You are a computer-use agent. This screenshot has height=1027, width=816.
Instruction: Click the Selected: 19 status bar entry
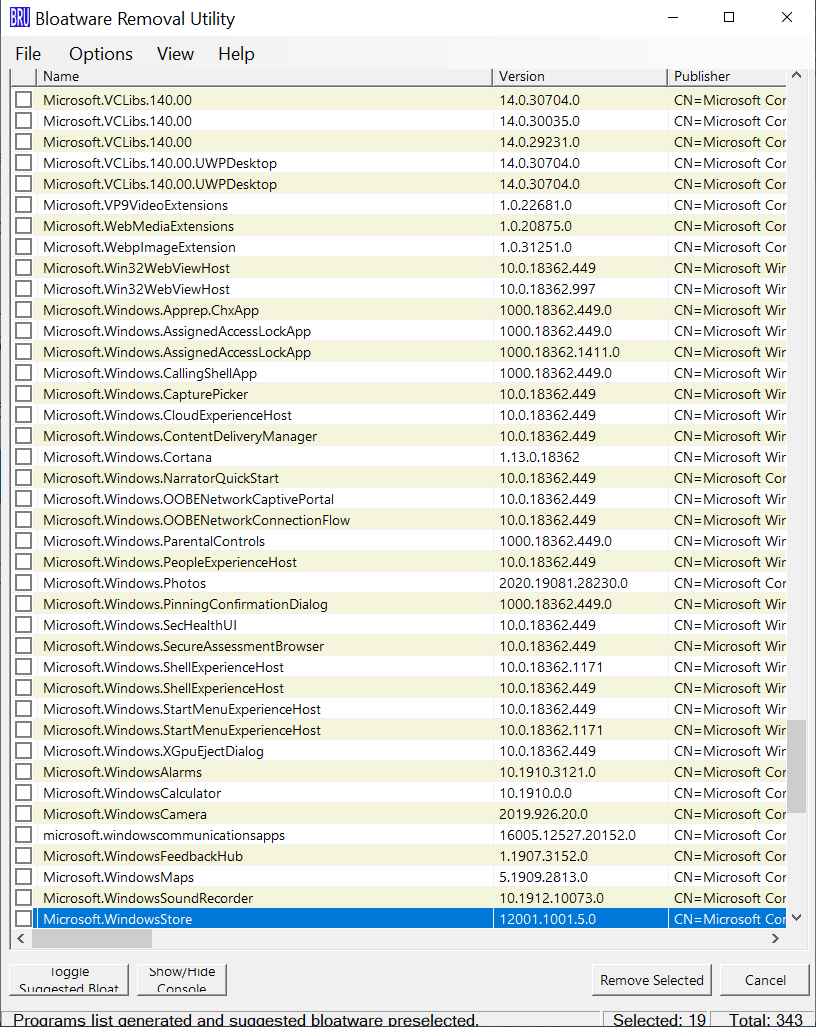tap(659, 1020)
